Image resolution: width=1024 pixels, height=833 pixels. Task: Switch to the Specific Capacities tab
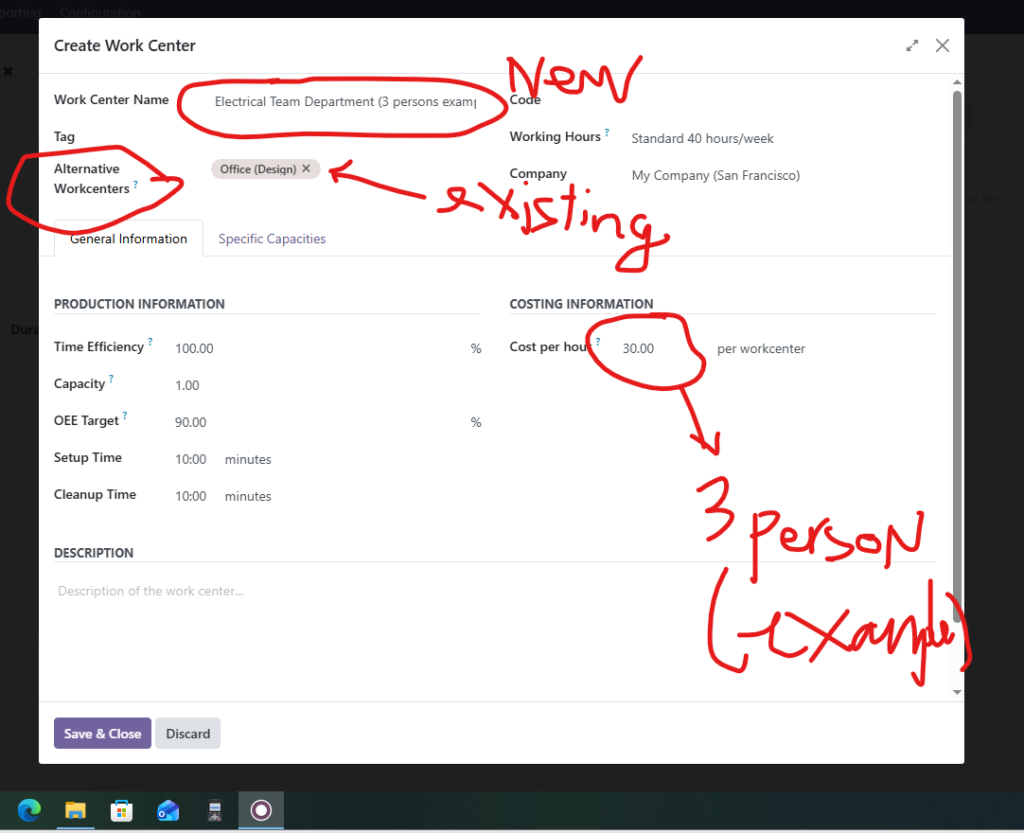point(272,239)
